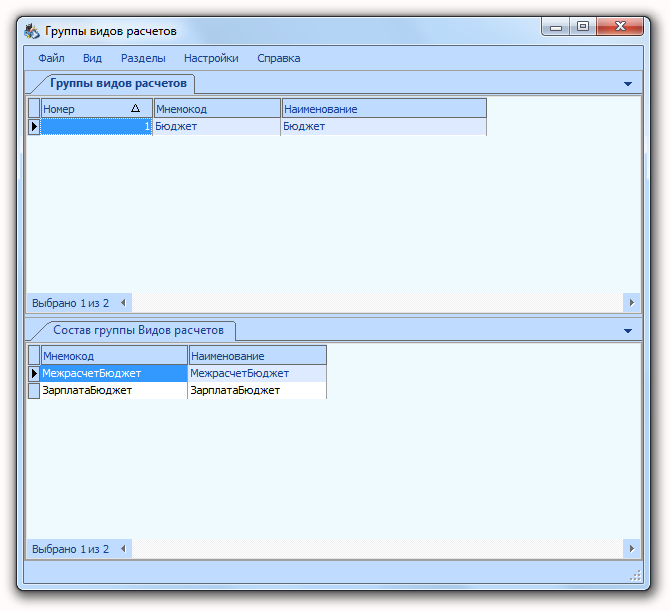Image resolution: width=670 pixels, height=611 pixels.
Task: Click Наименование column header in top grid
Action: point(384,109)
